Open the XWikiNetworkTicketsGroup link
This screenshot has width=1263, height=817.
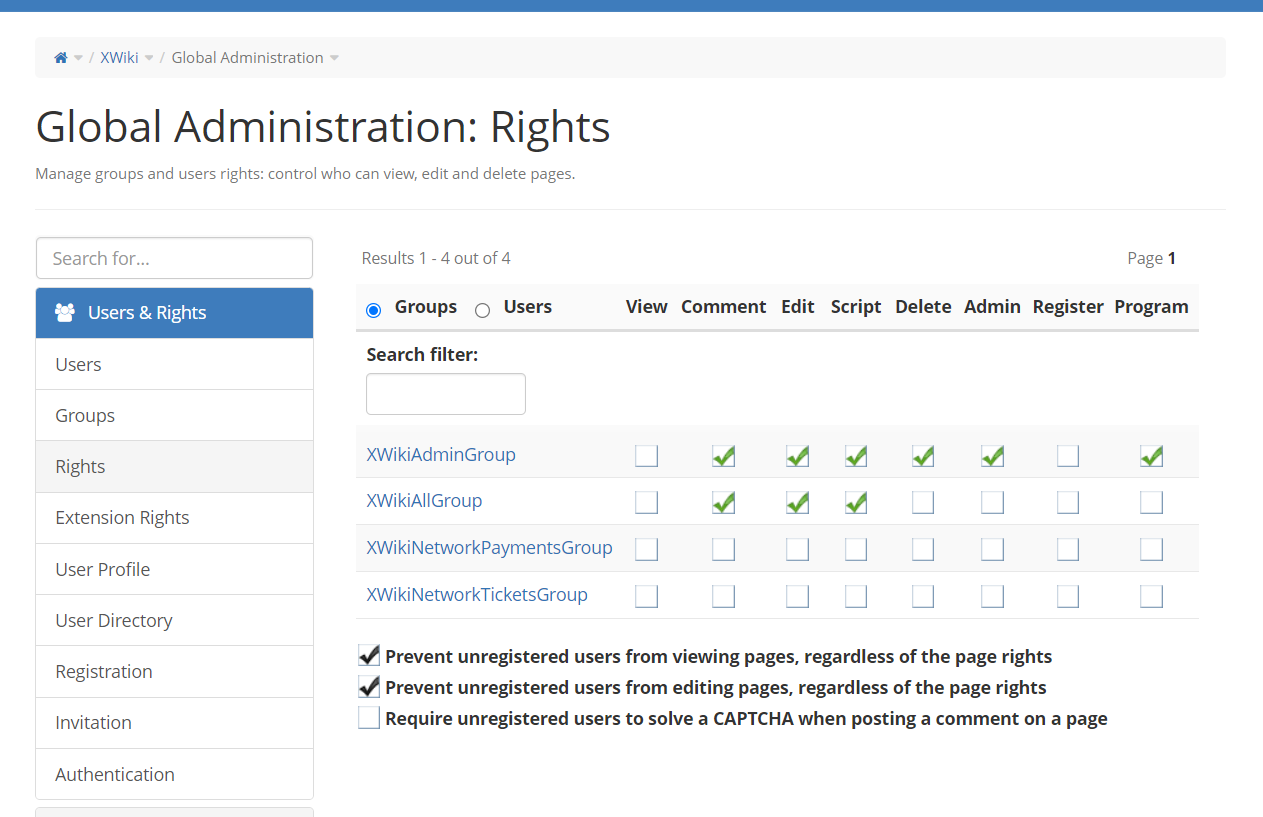coord(477,594)
